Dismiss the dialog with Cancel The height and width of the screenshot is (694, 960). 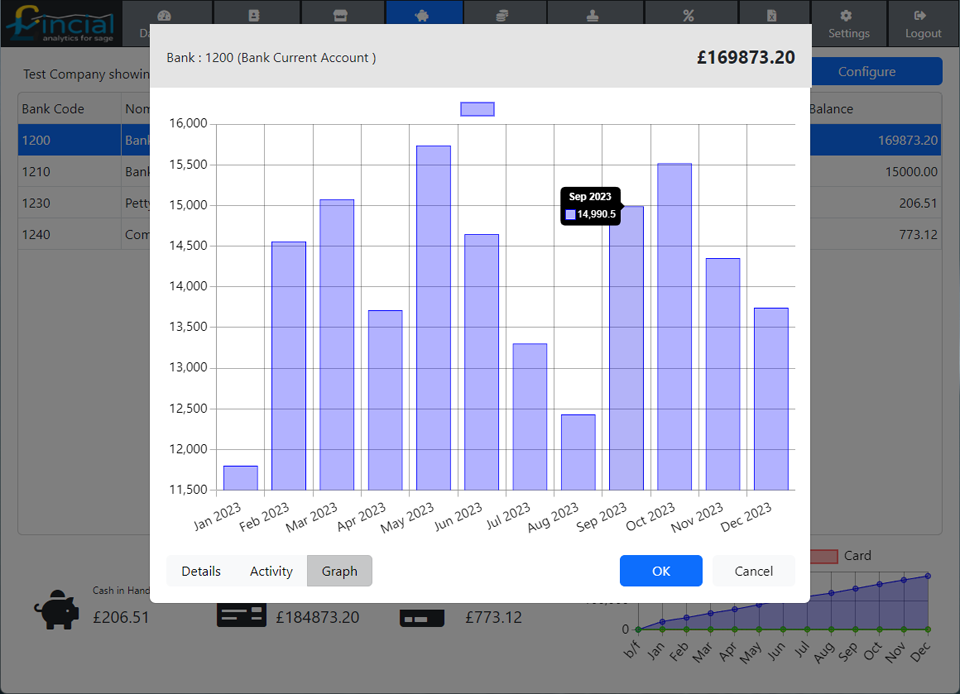(x=754, y=571)
